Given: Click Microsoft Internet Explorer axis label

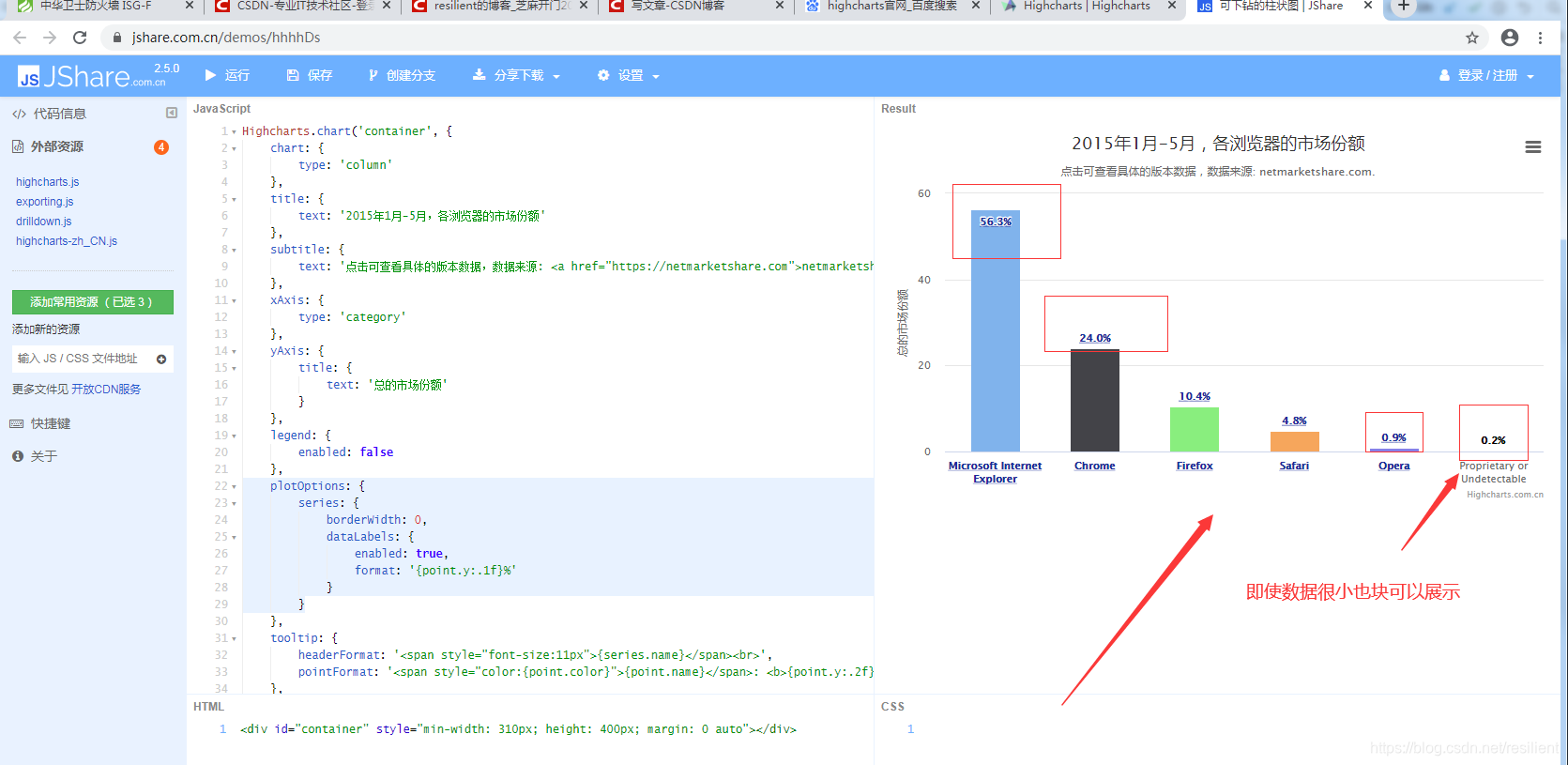Looking at the screenshot, I should [x=996, y=472].
